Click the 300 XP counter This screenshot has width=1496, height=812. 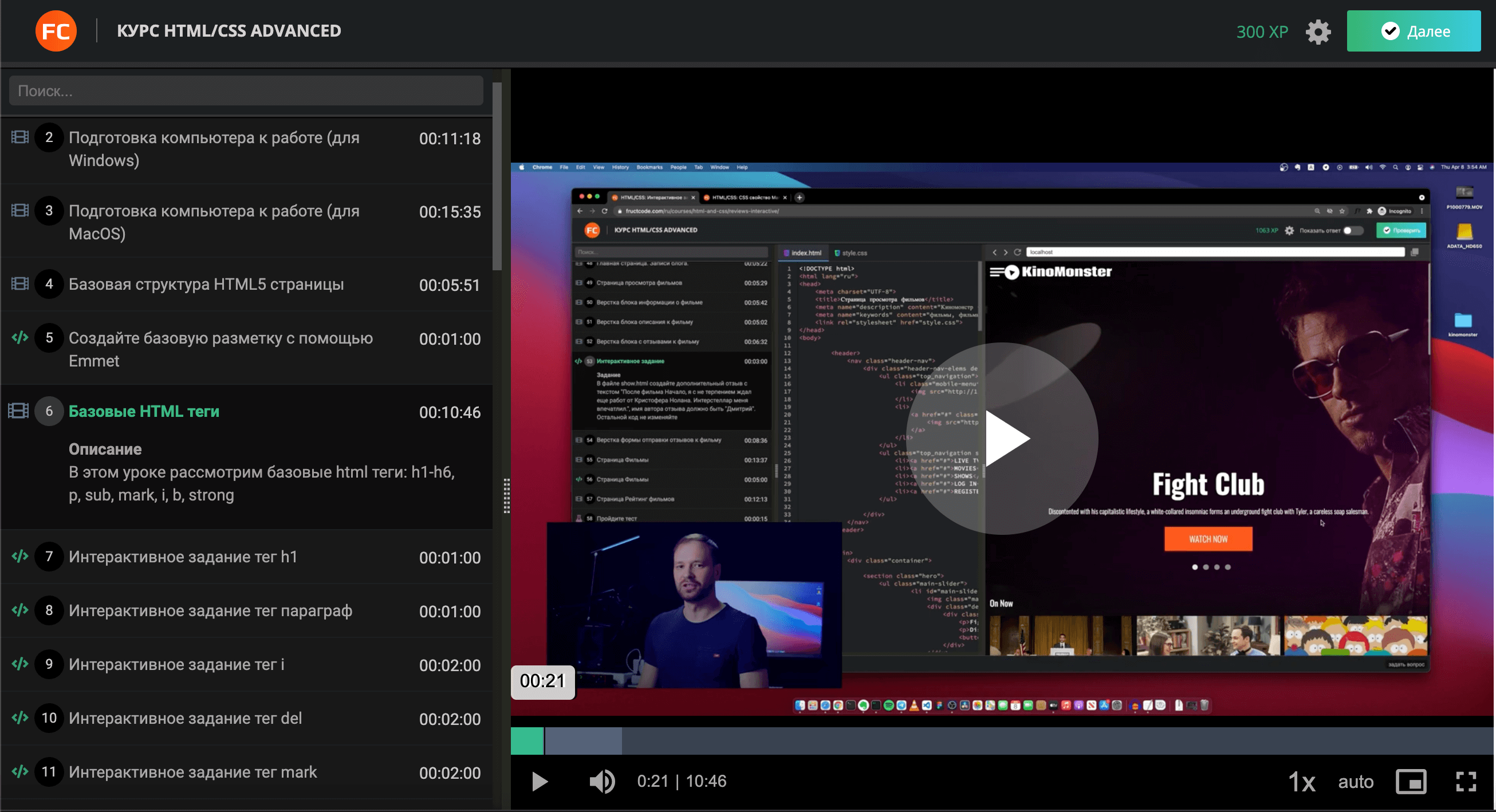click(x=1262, y=31)
